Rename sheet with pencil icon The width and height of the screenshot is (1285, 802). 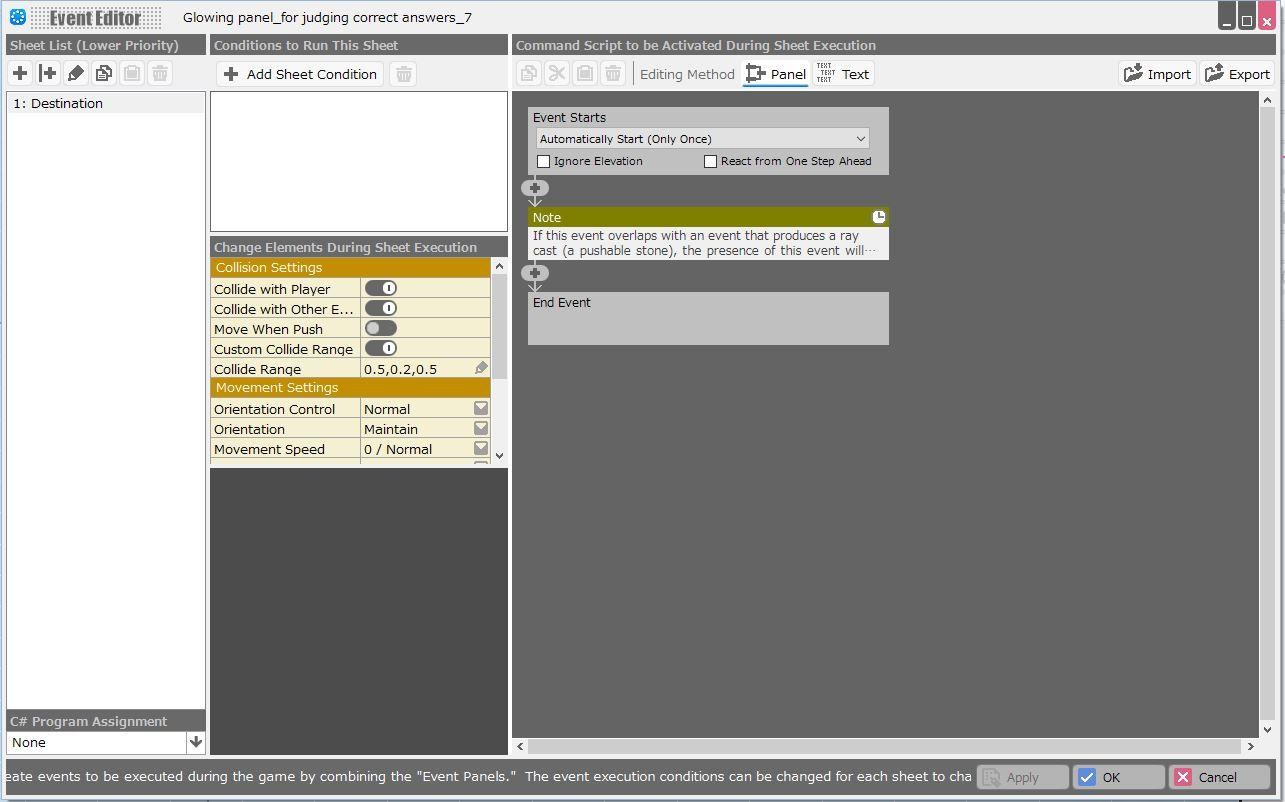click(x=76, y=73)
